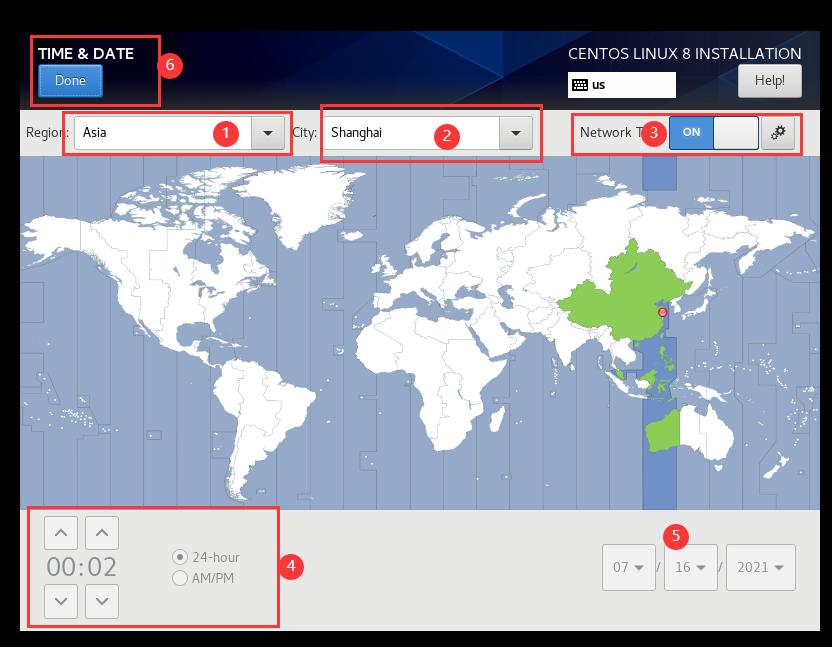This screenshot has width=832, height=647.
Task: Open the month dropdown showing 07
Action: coord(628,567)
